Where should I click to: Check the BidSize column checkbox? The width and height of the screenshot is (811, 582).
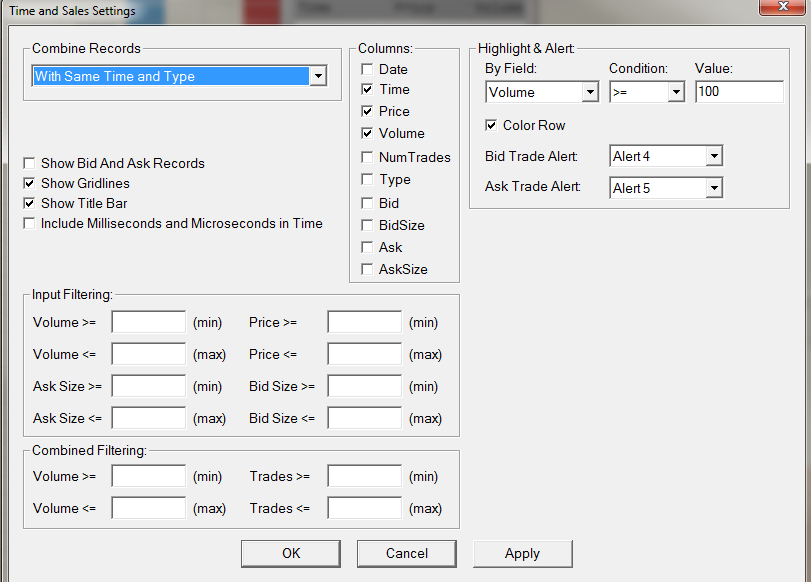click(x=367, y=226)
